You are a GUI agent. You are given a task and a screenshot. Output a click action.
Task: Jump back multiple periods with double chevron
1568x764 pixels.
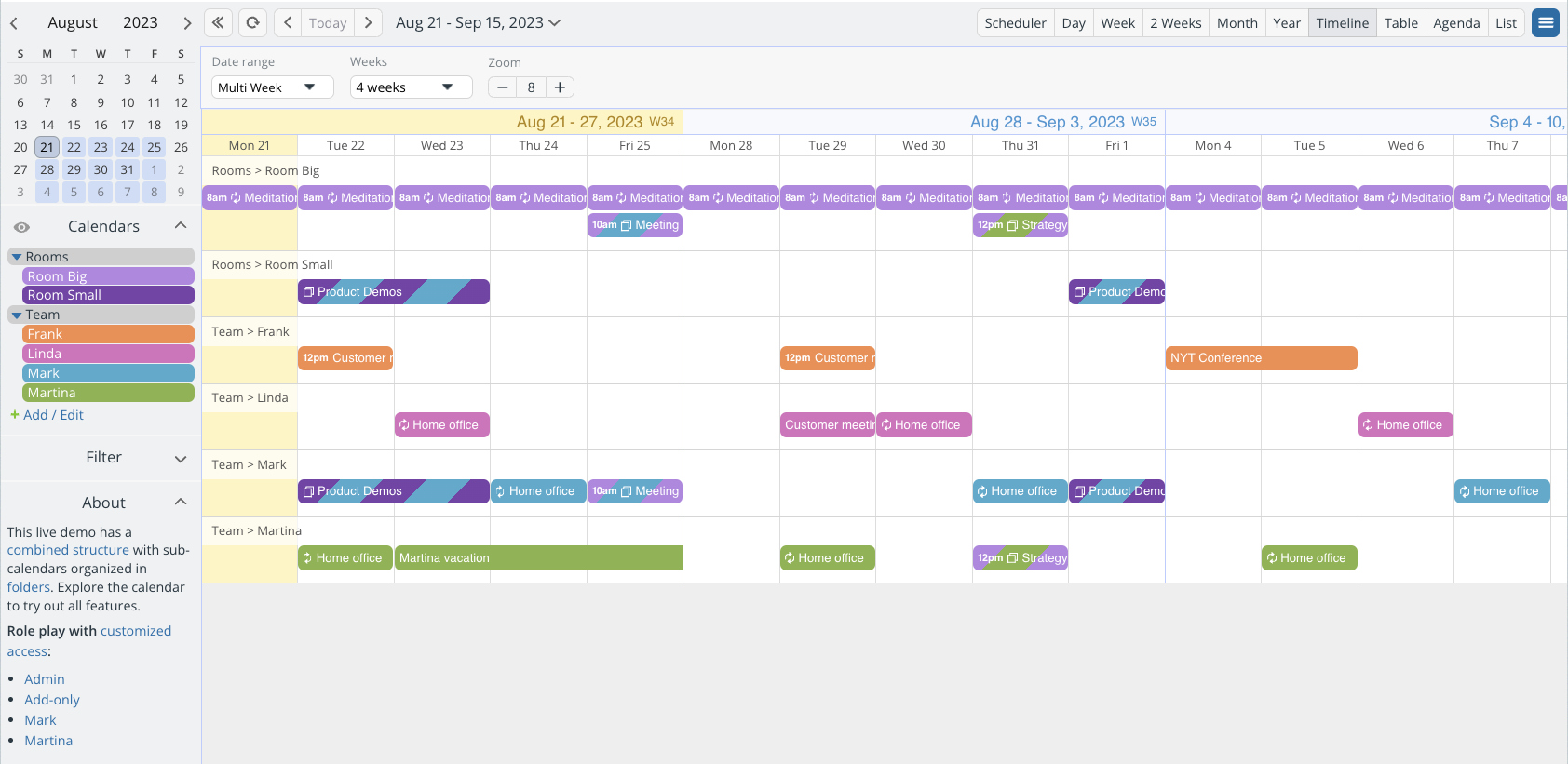pos(218,22)
